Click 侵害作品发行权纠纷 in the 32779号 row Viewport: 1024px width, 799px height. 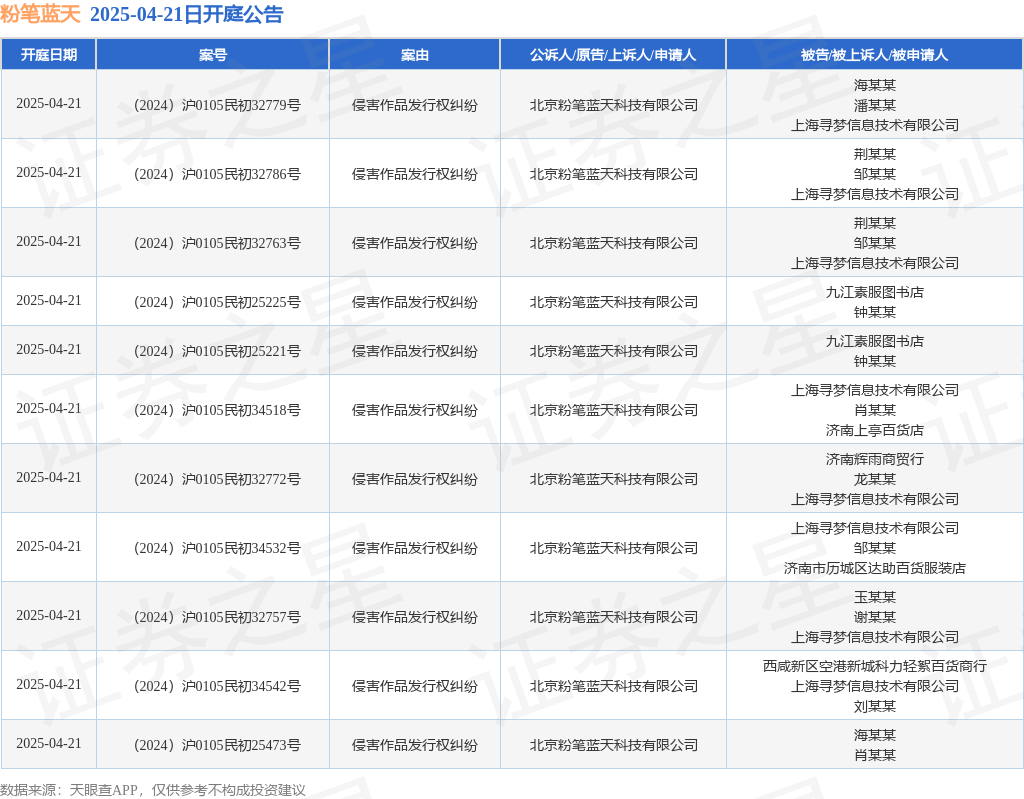pyautogui.click(x=415, y=105)
